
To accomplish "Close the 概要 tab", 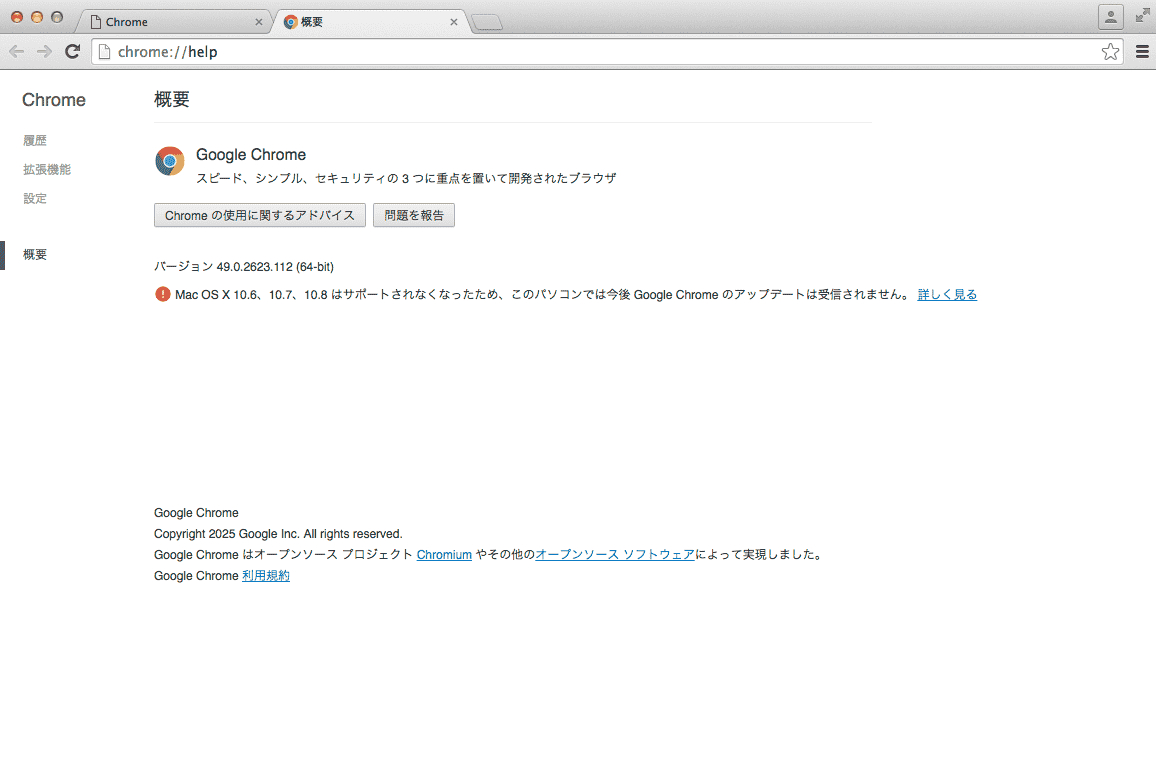I will tap(453, 22).
